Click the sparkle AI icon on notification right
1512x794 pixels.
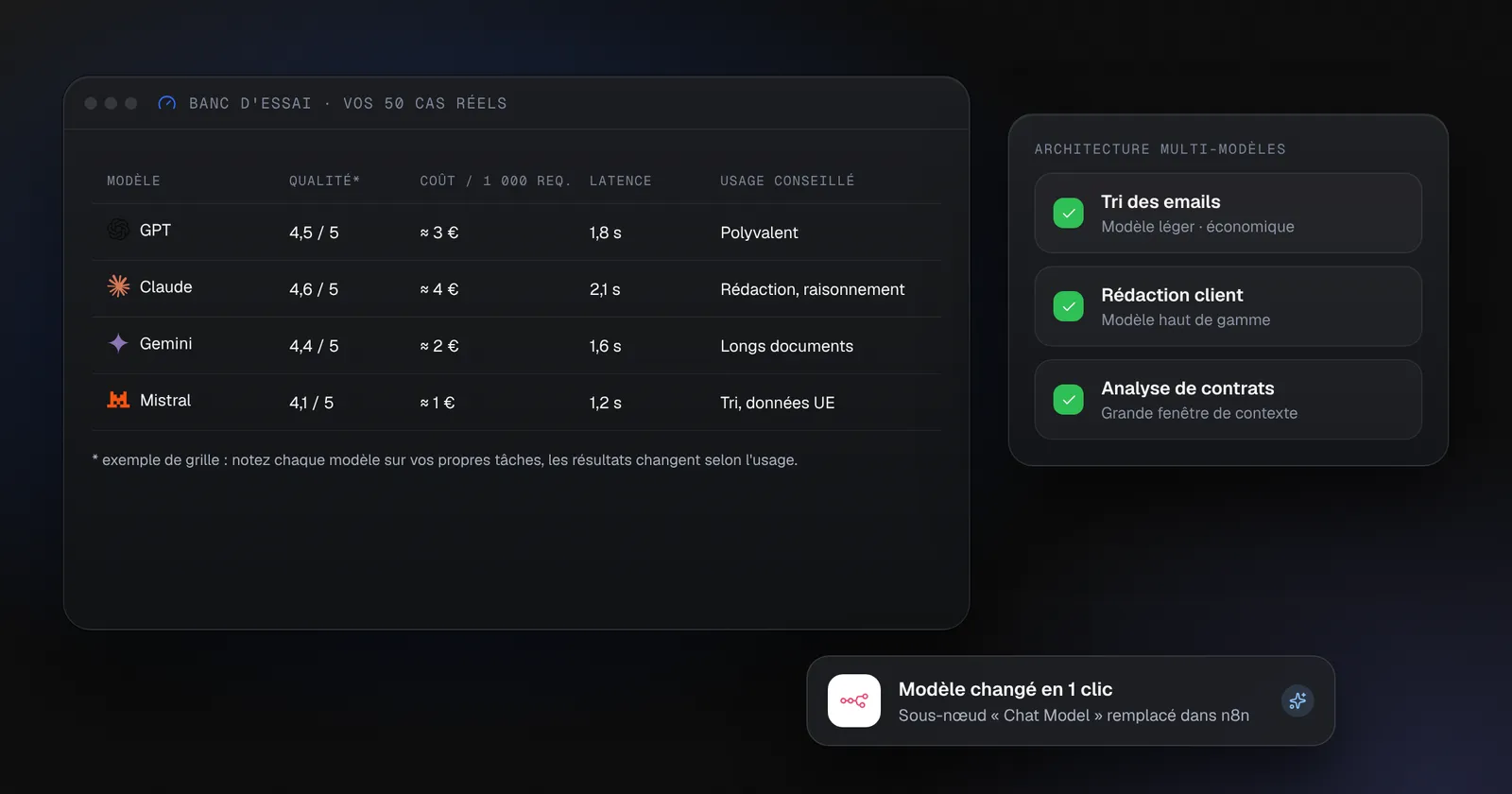click(1297, 700)
